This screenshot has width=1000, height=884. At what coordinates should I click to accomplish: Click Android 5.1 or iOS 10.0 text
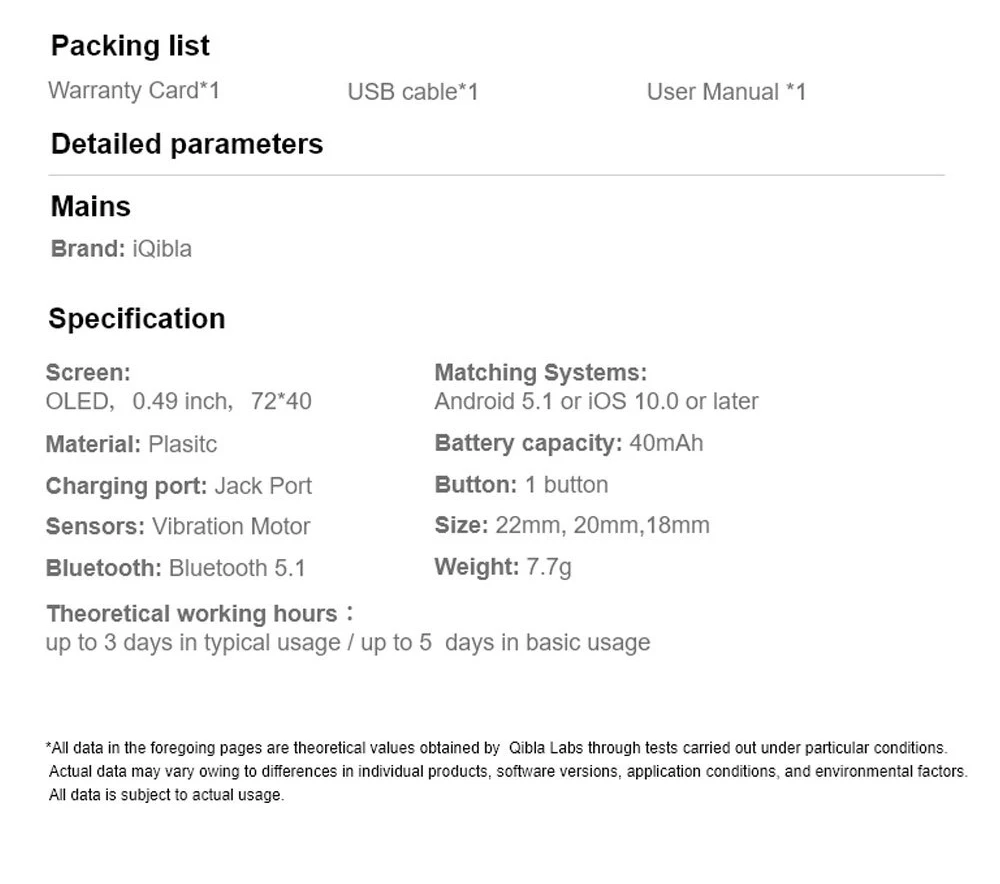click(x=596, y=402)
